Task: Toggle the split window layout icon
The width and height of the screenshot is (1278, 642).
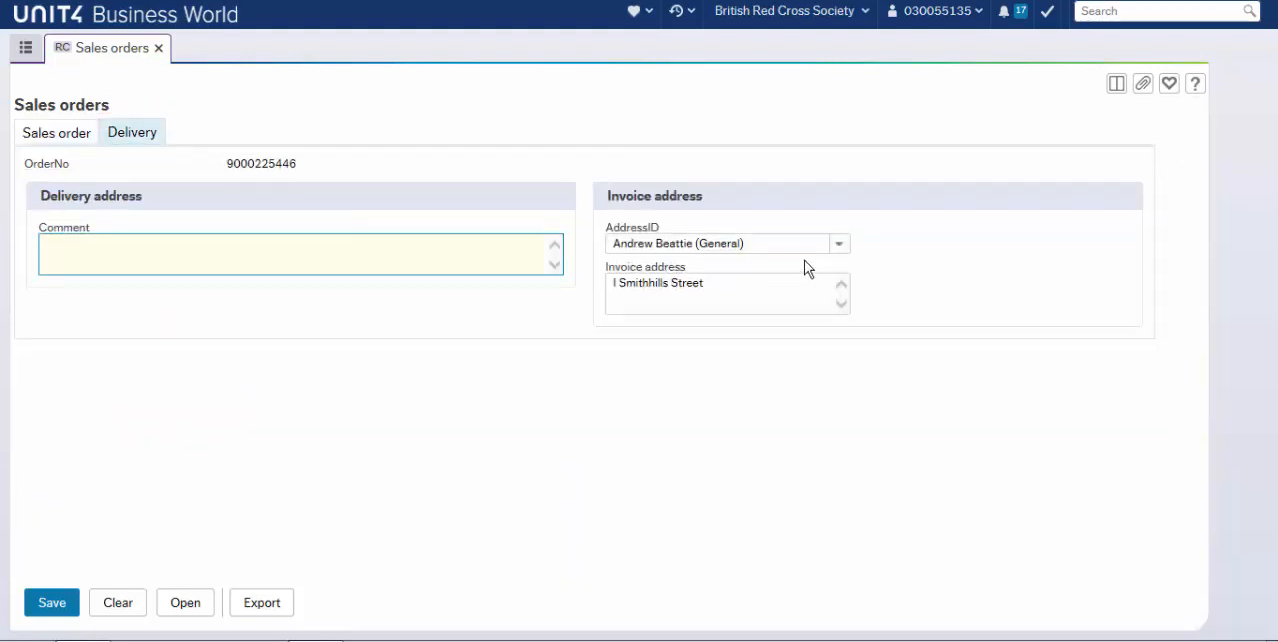Action: click(1117, 84)
